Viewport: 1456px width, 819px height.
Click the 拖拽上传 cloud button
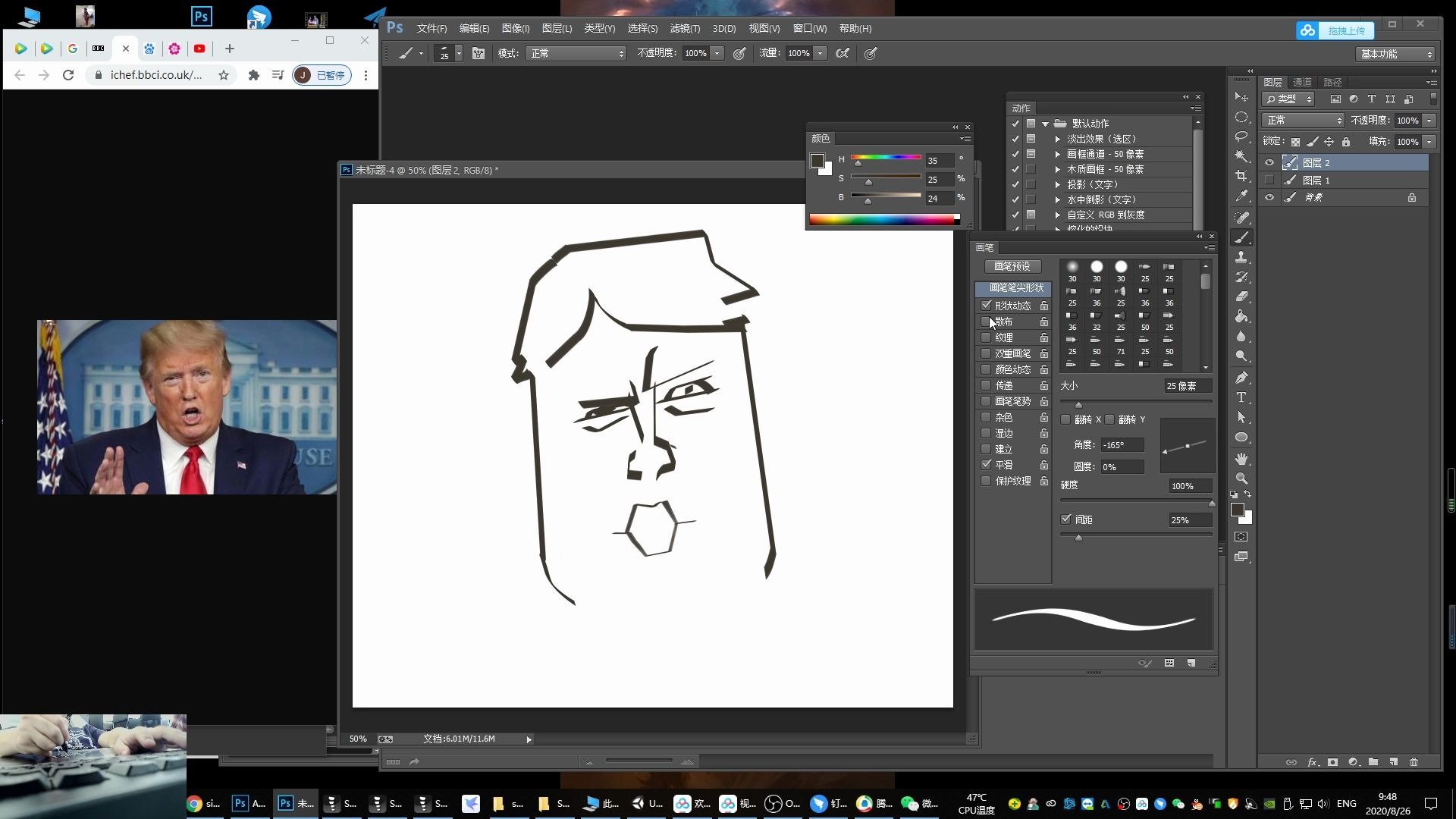pyautogui.click(x=1335, y=30)
